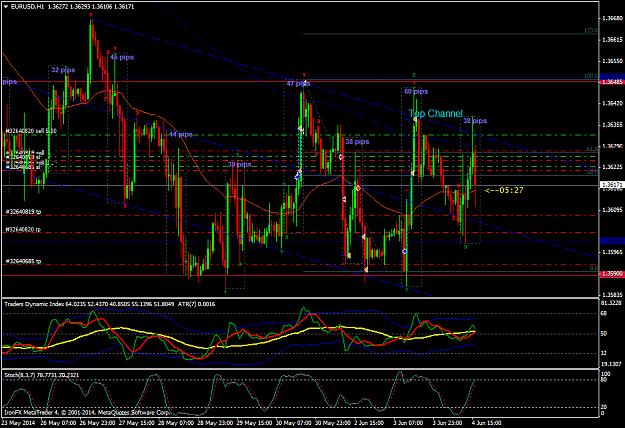Click the 1.36095 price scale value
The width and height of the screenshot is (625, 428).
[613, 210]
